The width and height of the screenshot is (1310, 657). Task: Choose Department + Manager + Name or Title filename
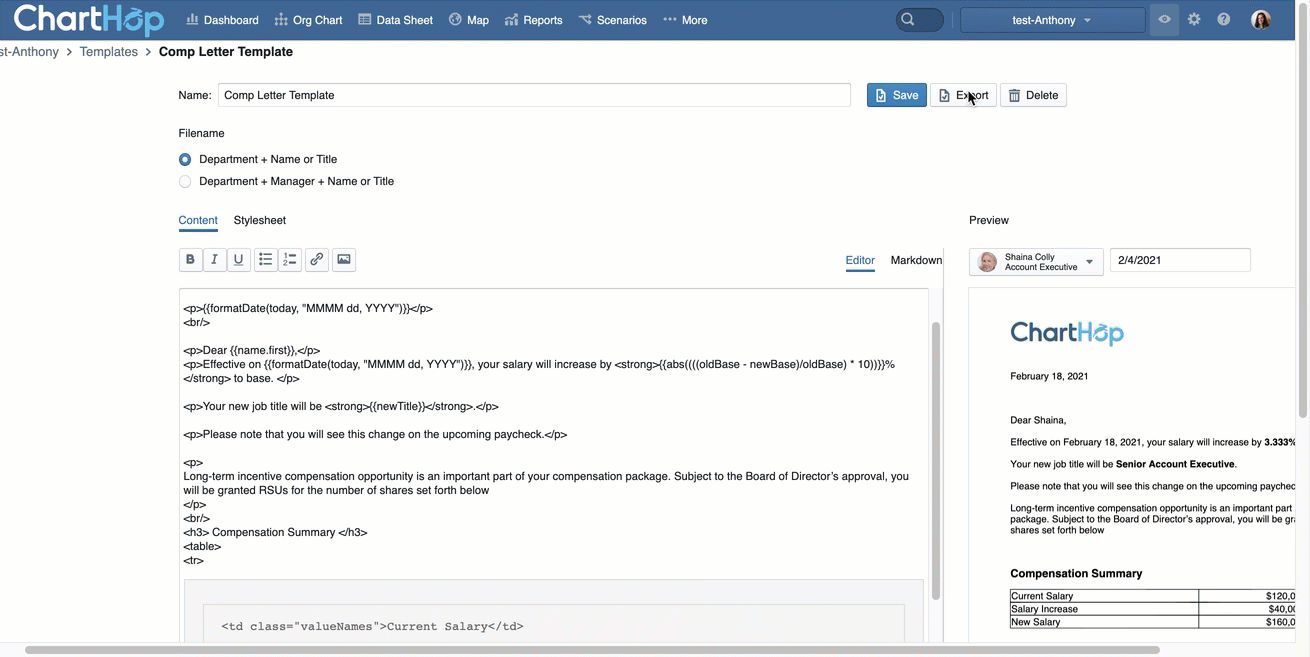[184, 181]
